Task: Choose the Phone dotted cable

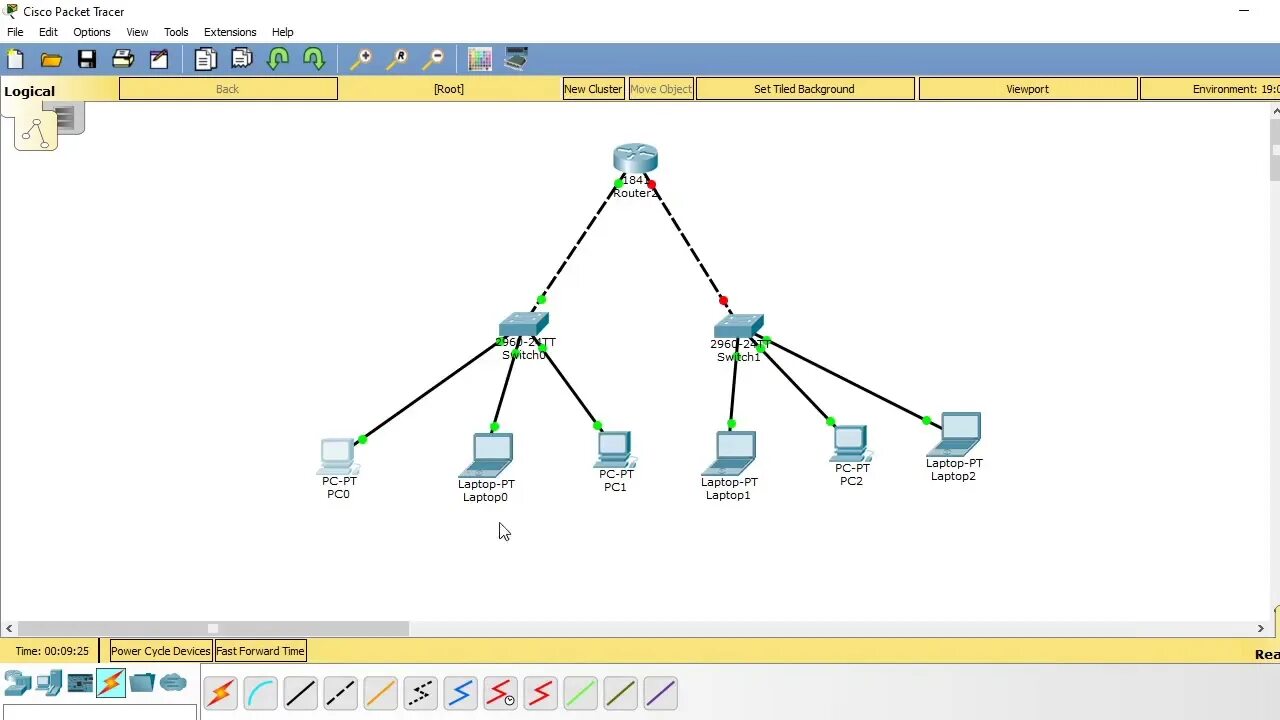Action: click(x=420, y=692)
